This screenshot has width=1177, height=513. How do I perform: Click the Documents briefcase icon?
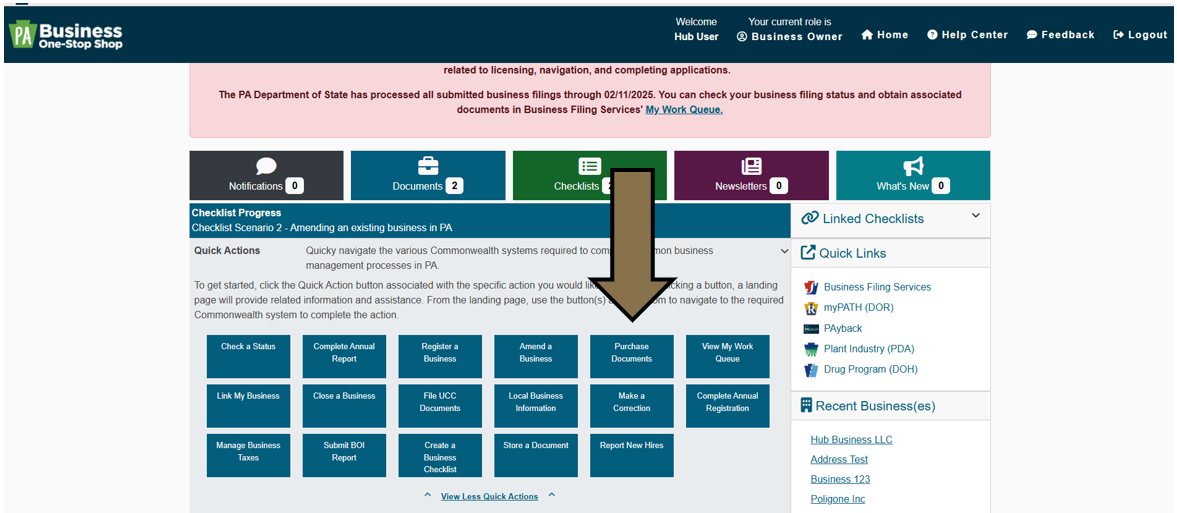click(x=428, y=166)
